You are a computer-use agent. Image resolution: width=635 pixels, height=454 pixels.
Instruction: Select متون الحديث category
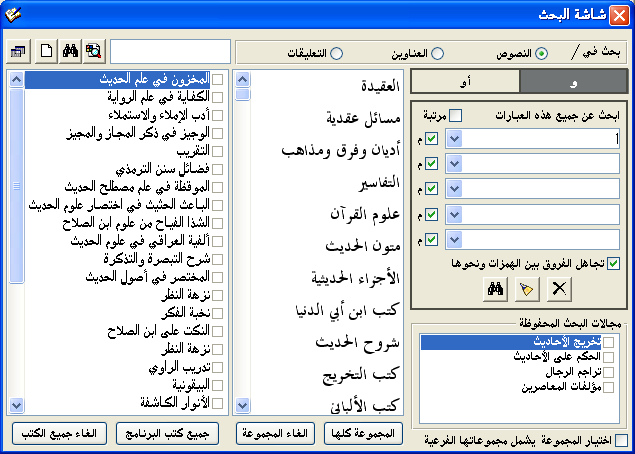pos(363,246)
